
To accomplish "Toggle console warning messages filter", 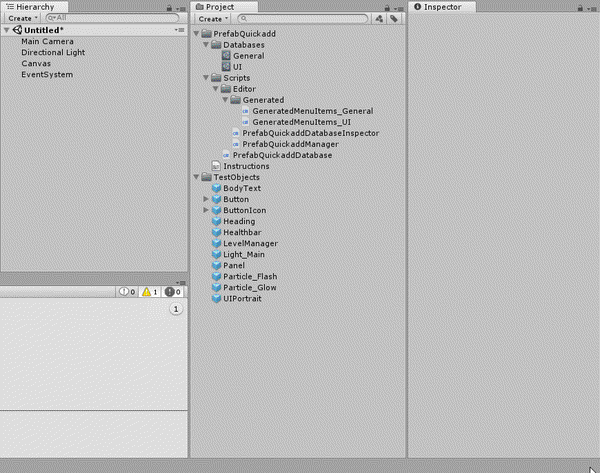I will pos(149,292).
